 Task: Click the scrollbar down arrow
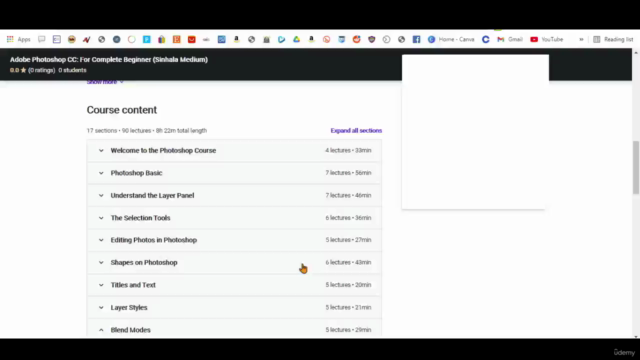pos(636,336)
